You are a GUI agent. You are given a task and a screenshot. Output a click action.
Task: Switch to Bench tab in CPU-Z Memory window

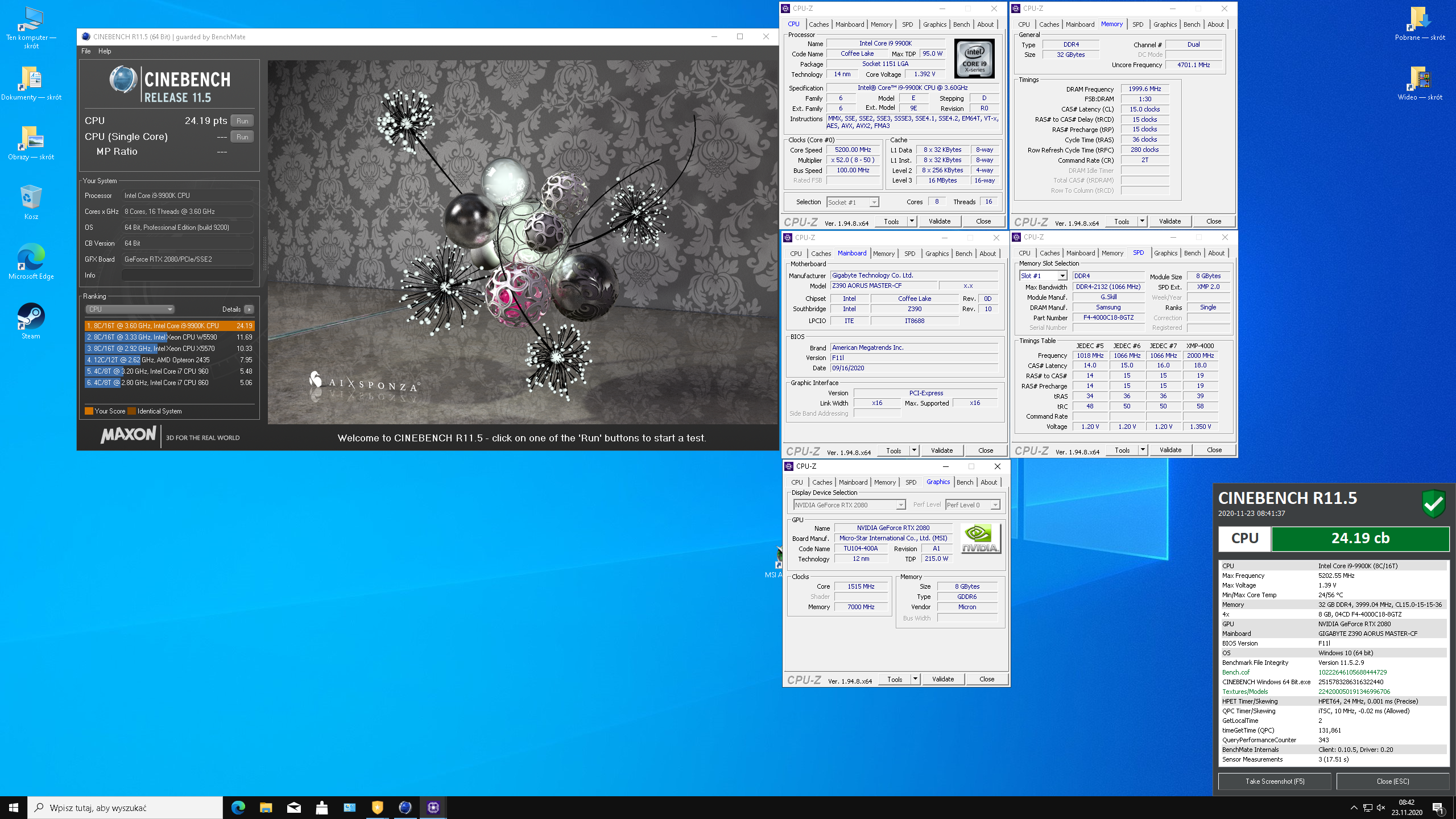(1192, 24)
